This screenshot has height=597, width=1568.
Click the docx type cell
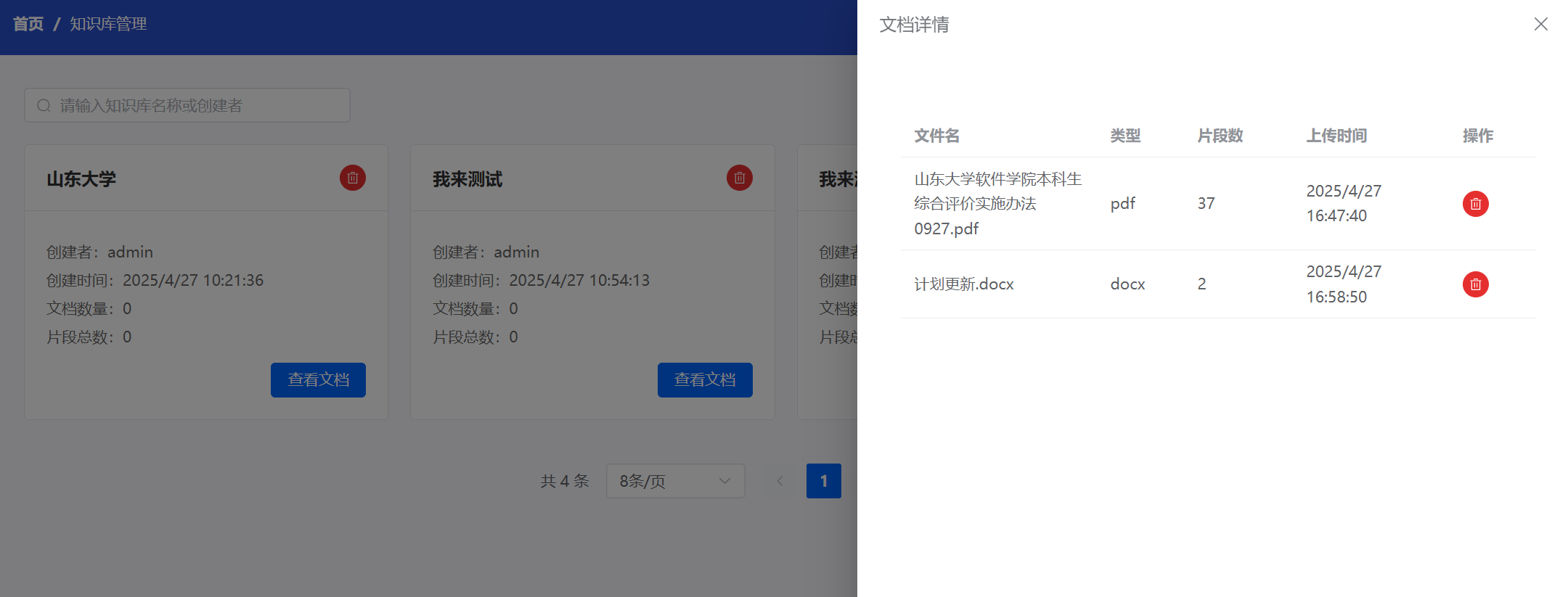(1127, 284)
